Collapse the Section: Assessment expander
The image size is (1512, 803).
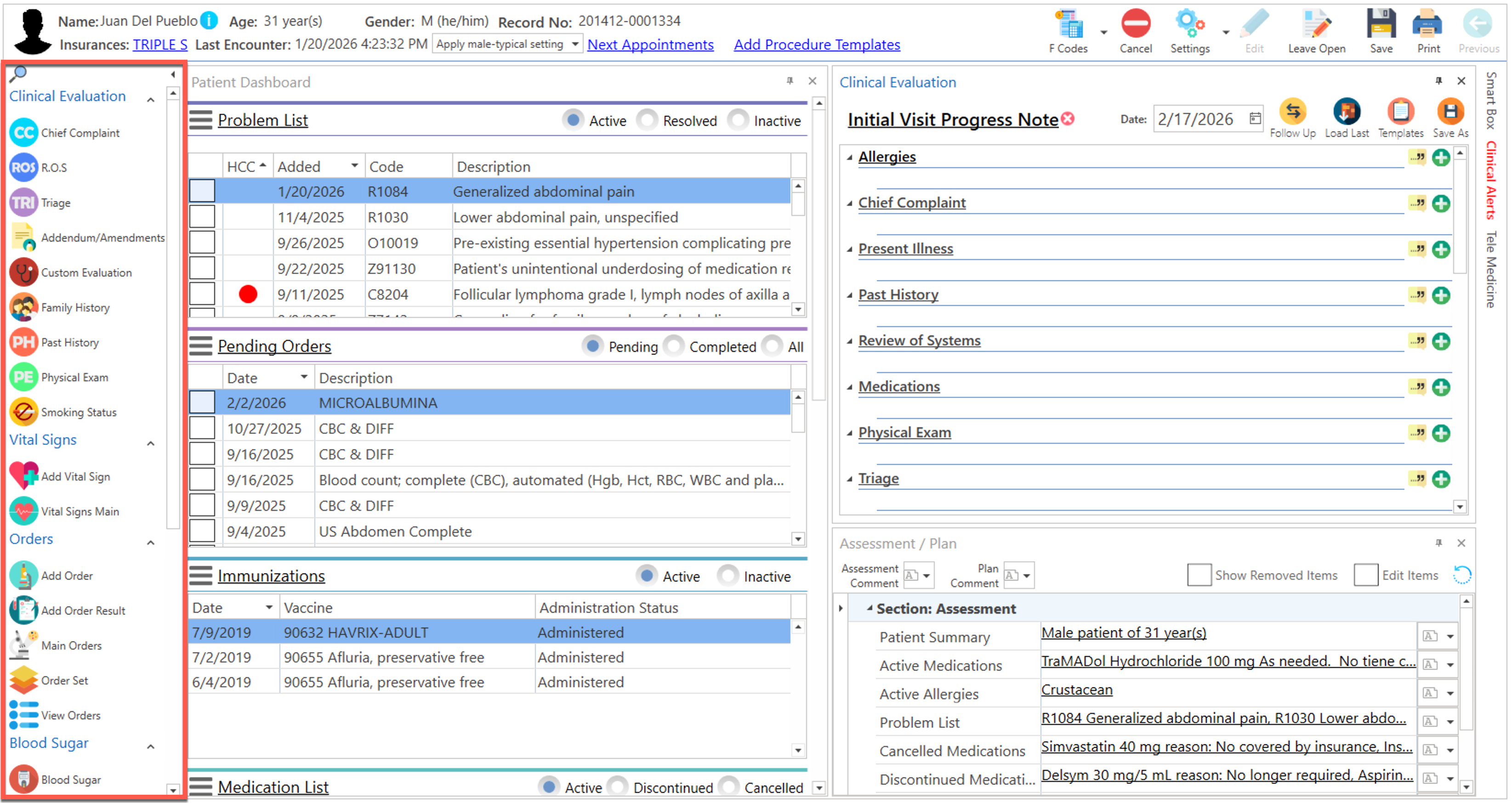[870, 609]
